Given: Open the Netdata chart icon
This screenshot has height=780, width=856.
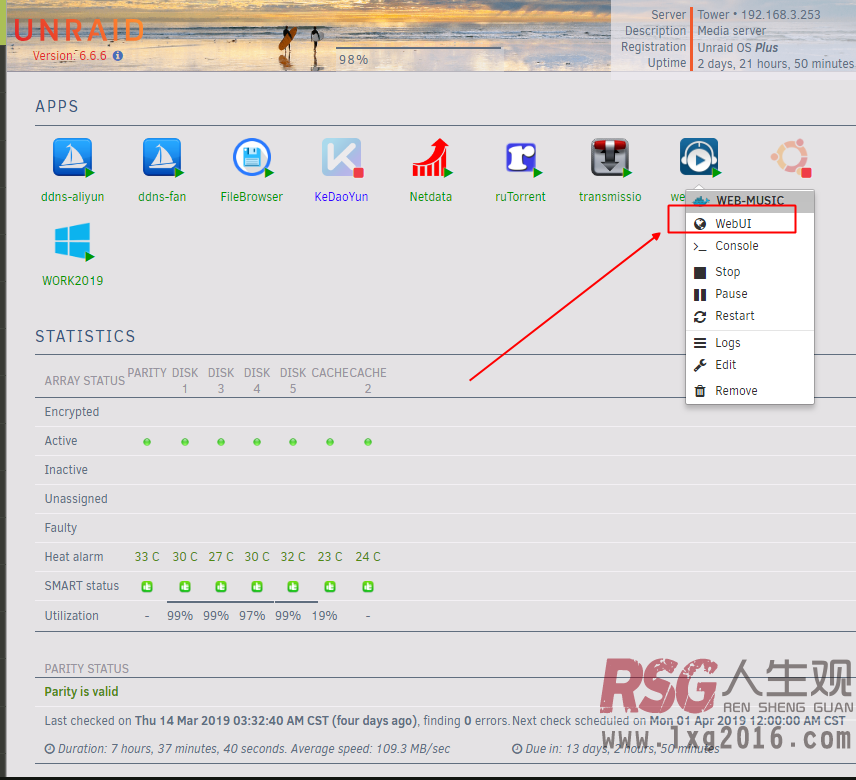Looking at the screenshot, I should tap(431, 157).
